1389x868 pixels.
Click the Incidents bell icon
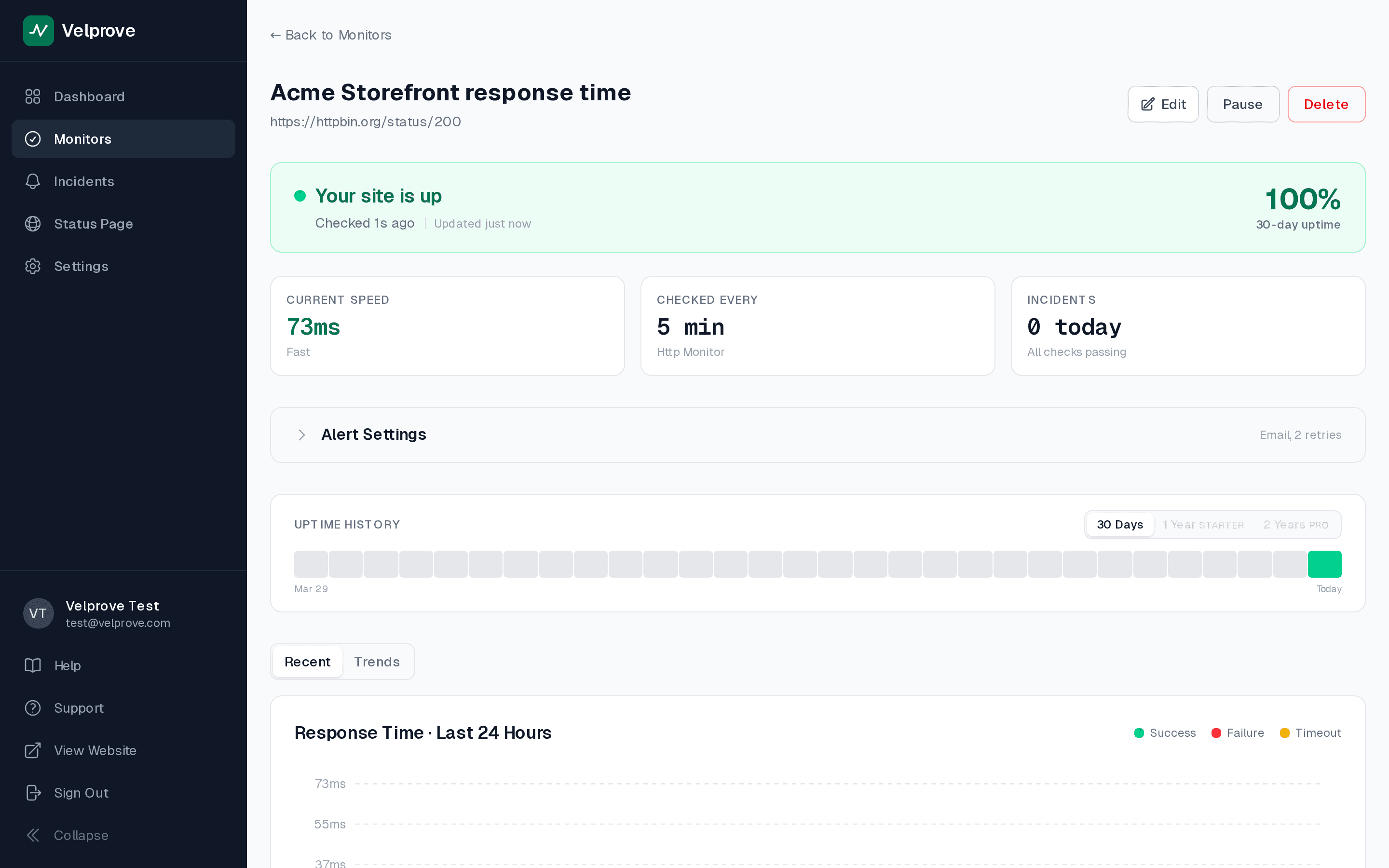(x=33, y=181)
